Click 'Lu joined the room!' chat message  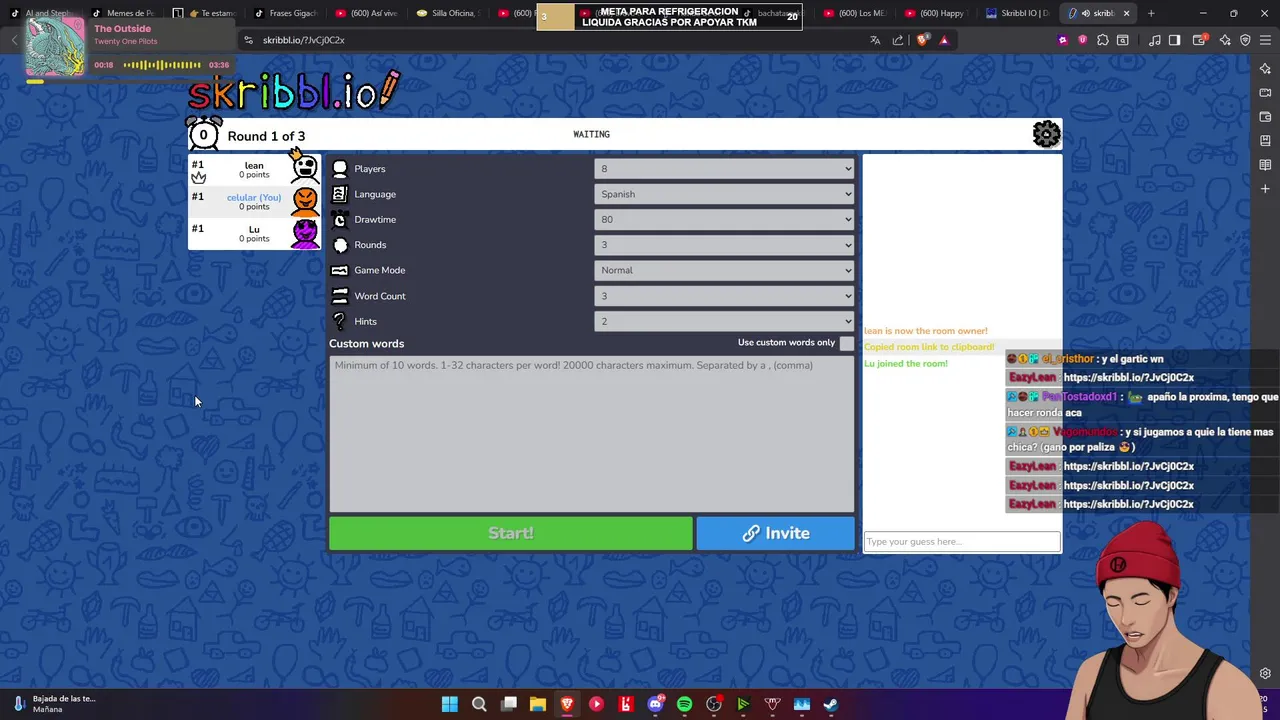906,364
